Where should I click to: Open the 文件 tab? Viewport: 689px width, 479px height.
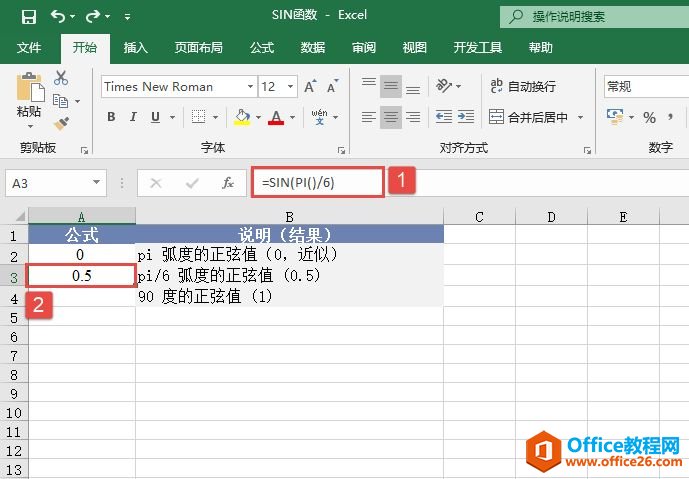coord(29,47)
